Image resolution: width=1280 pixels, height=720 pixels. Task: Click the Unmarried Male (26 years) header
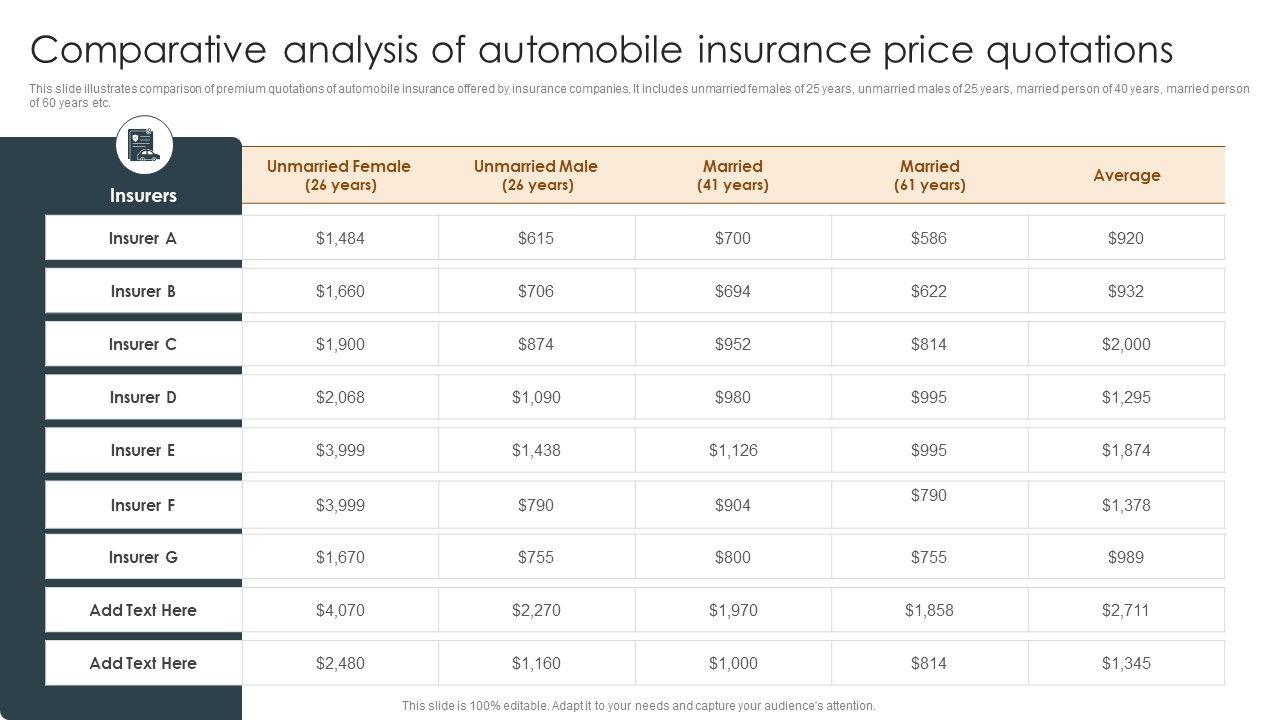(x=536, y=175)
